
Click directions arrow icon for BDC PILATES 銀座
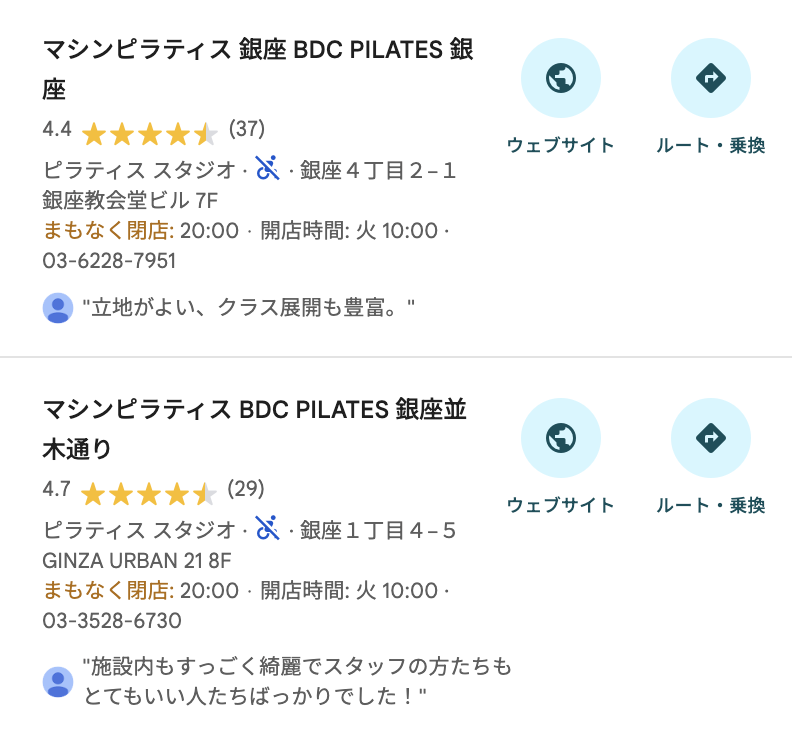pyautogui.click(x=710, y=78)
